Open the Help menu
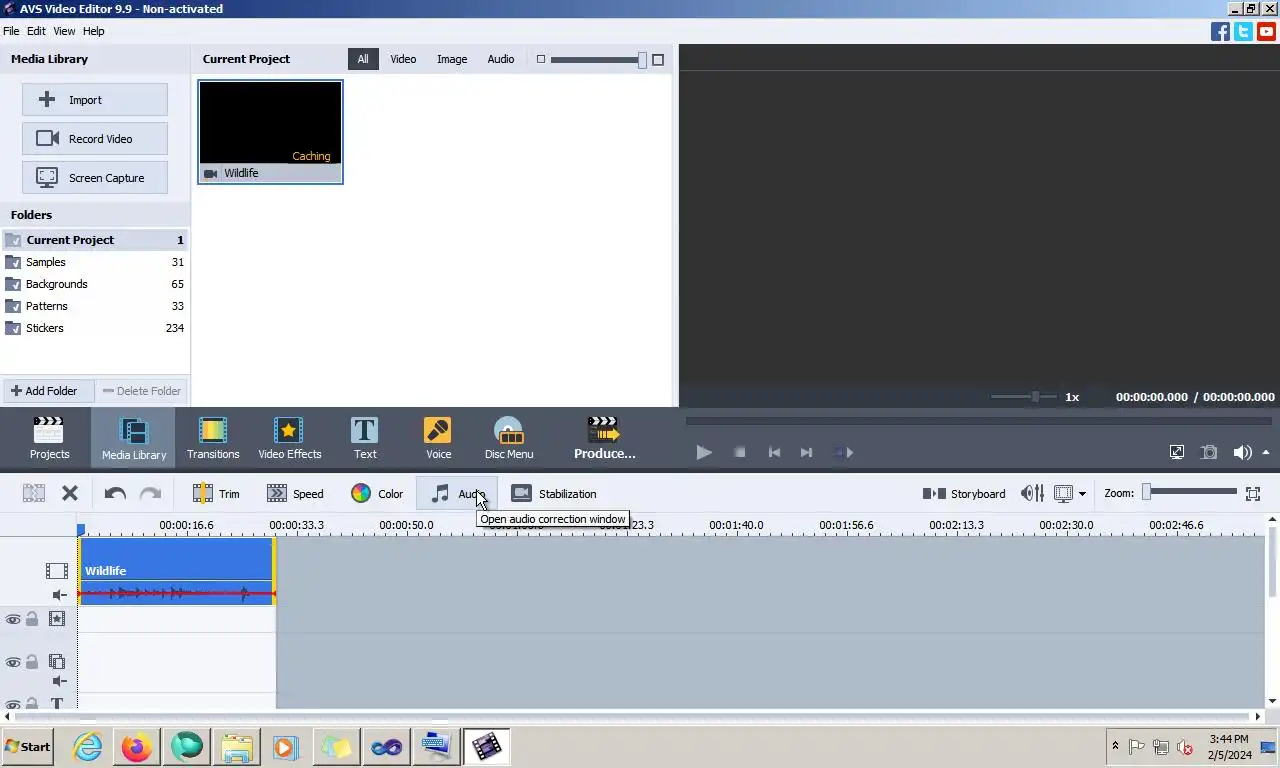1280x768 pixels. [x=93, y=31]
